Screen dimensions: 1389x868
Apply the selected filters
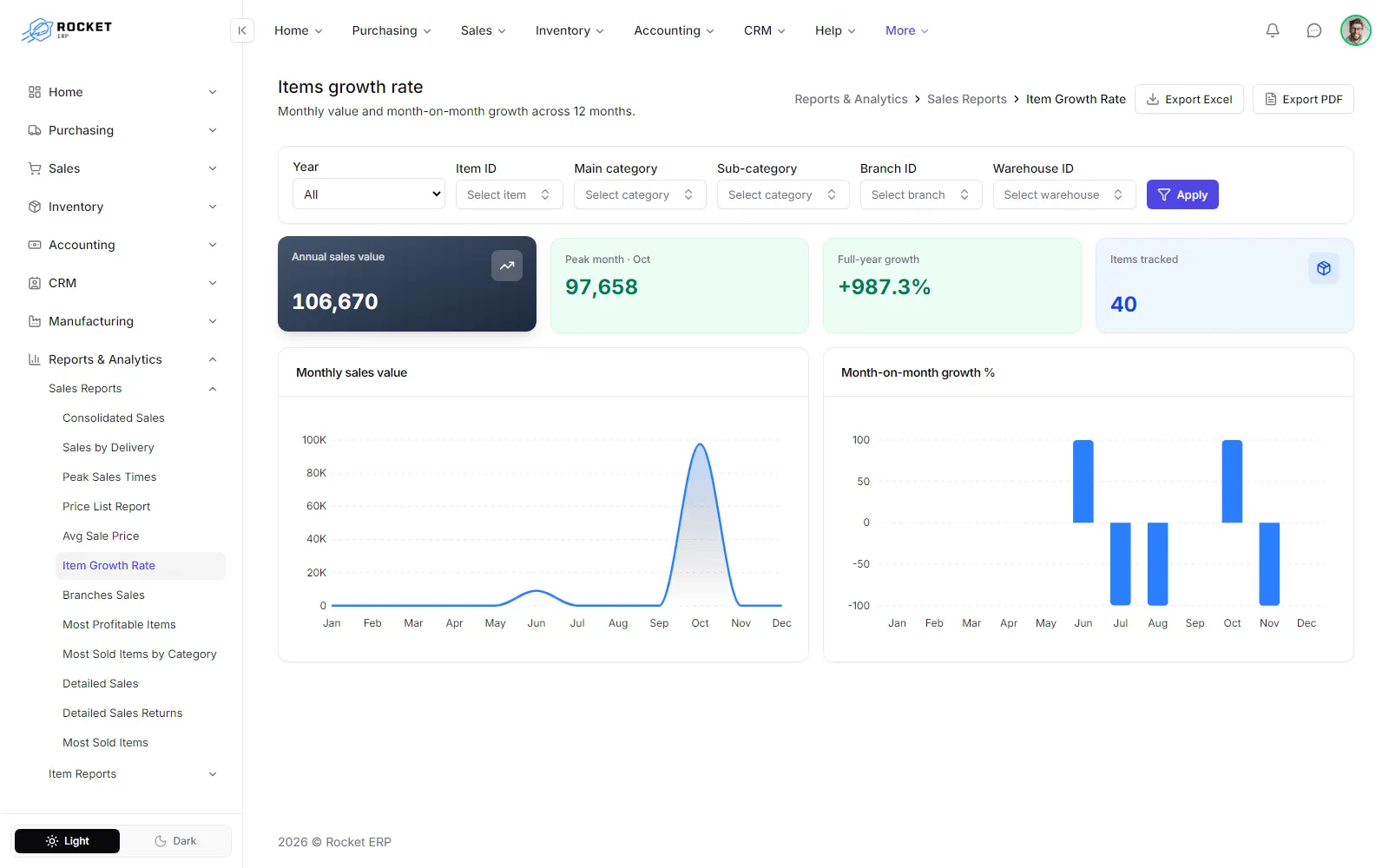click(1182, 194)
